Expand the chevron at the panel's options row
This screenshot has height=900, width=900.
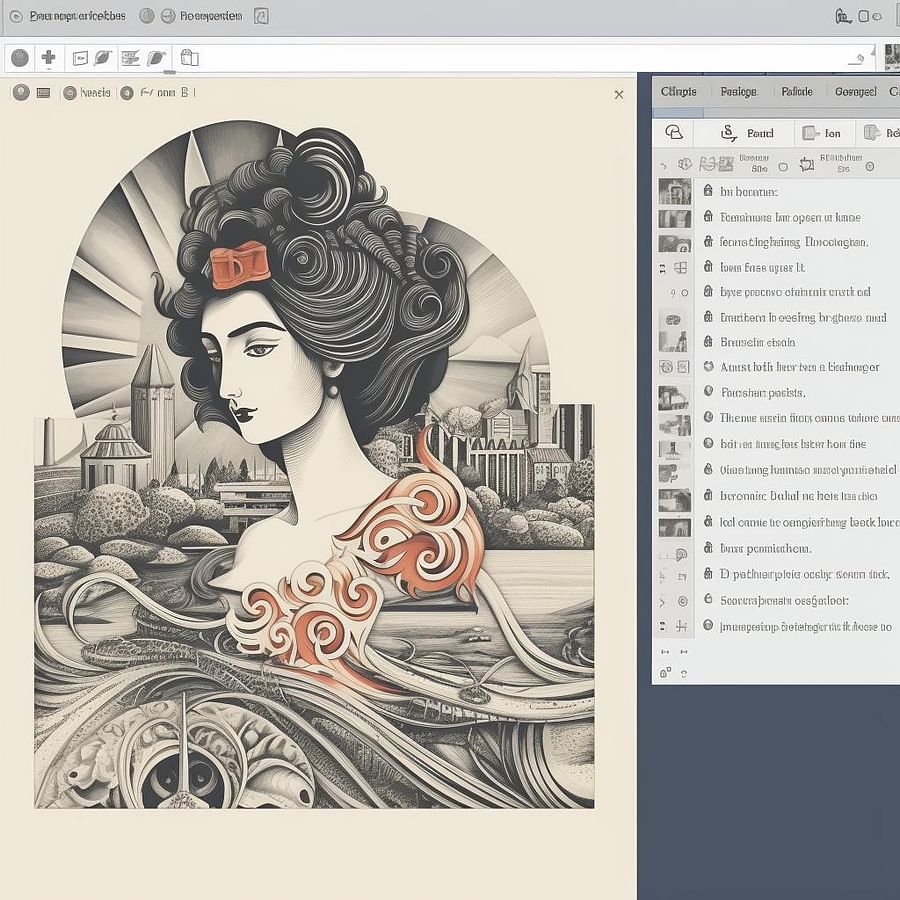coord(662,166)
